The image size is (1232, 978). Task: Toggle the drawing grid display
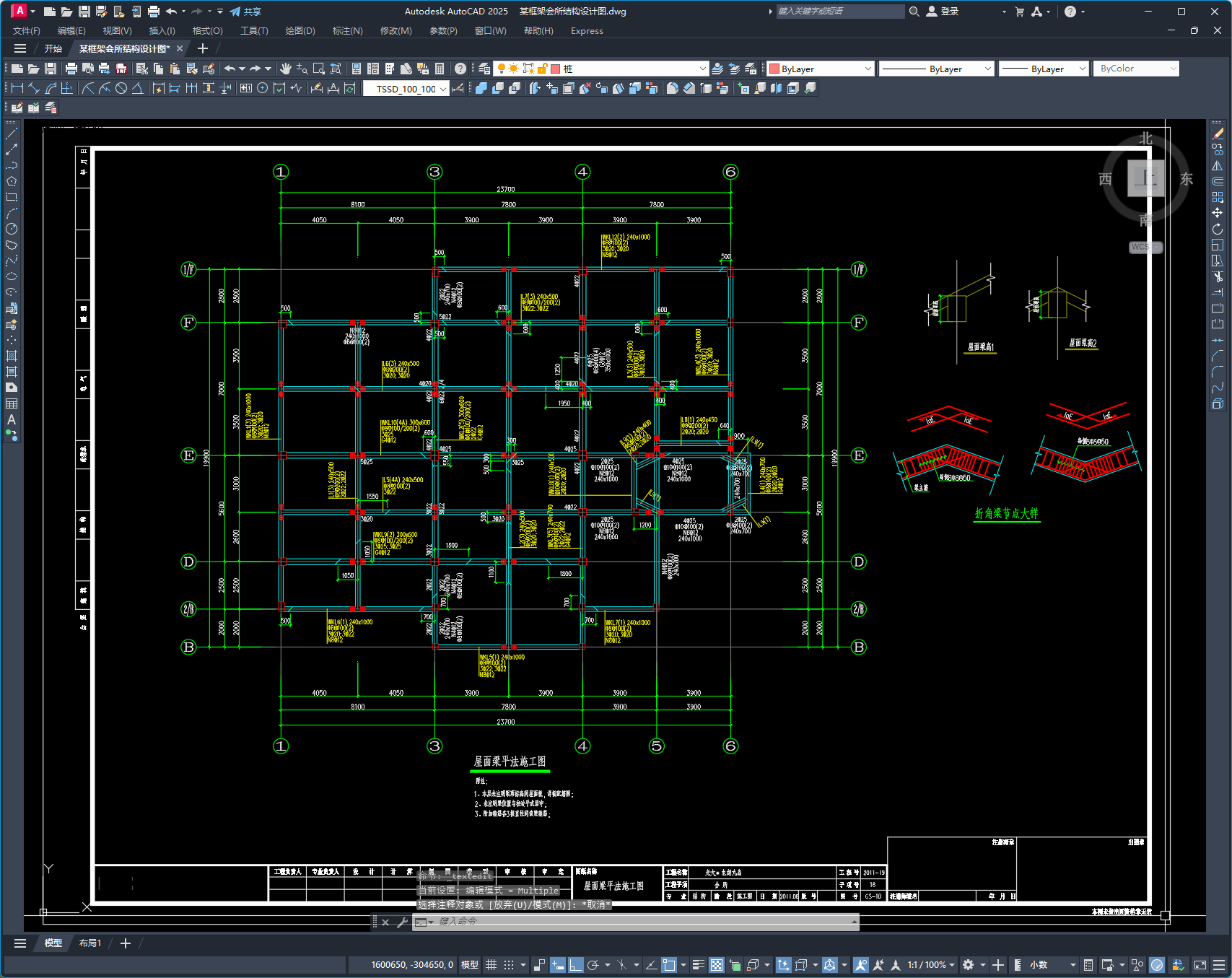click(x=492, y=965)
